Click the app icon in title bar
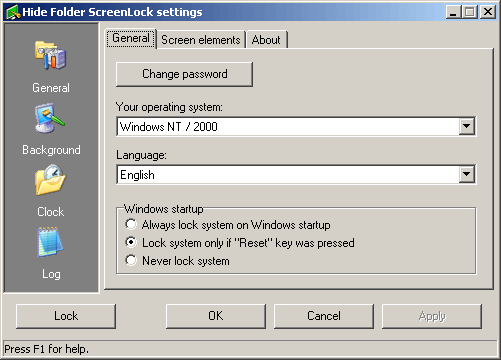Image resolution: width=501 pixels, height=360 pixels. pos(13,12)
